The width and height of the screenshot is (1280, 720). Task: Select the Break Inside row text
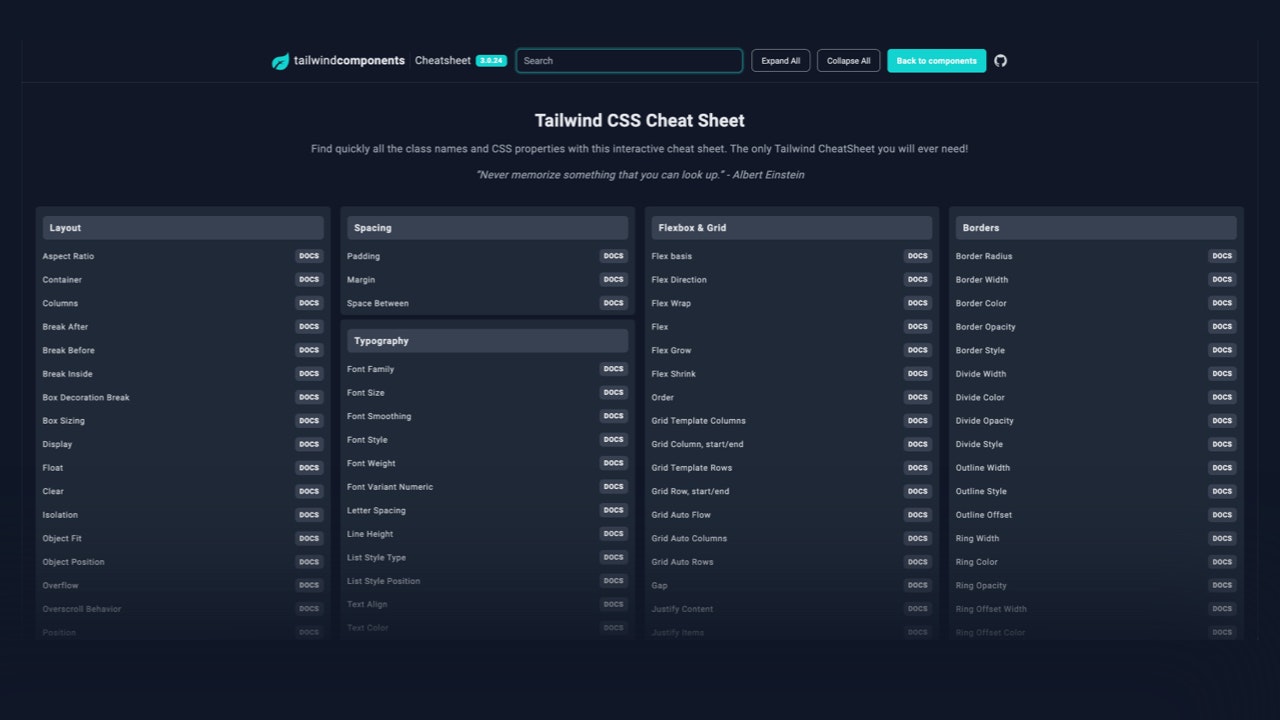point(67,374)
